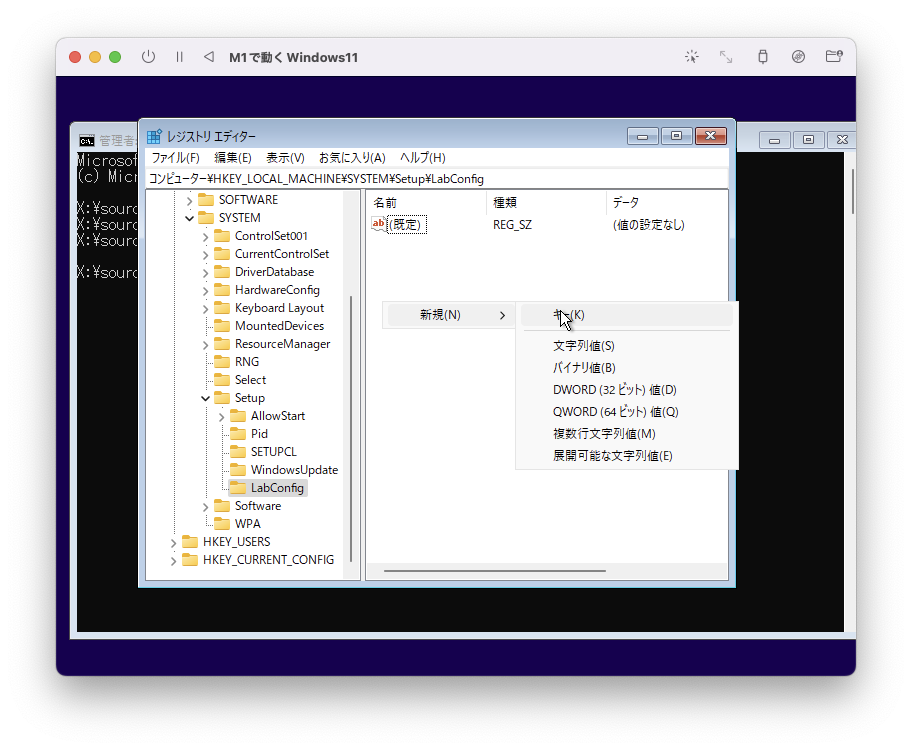Click the ab string icon of (既定) value

point(379,224)
